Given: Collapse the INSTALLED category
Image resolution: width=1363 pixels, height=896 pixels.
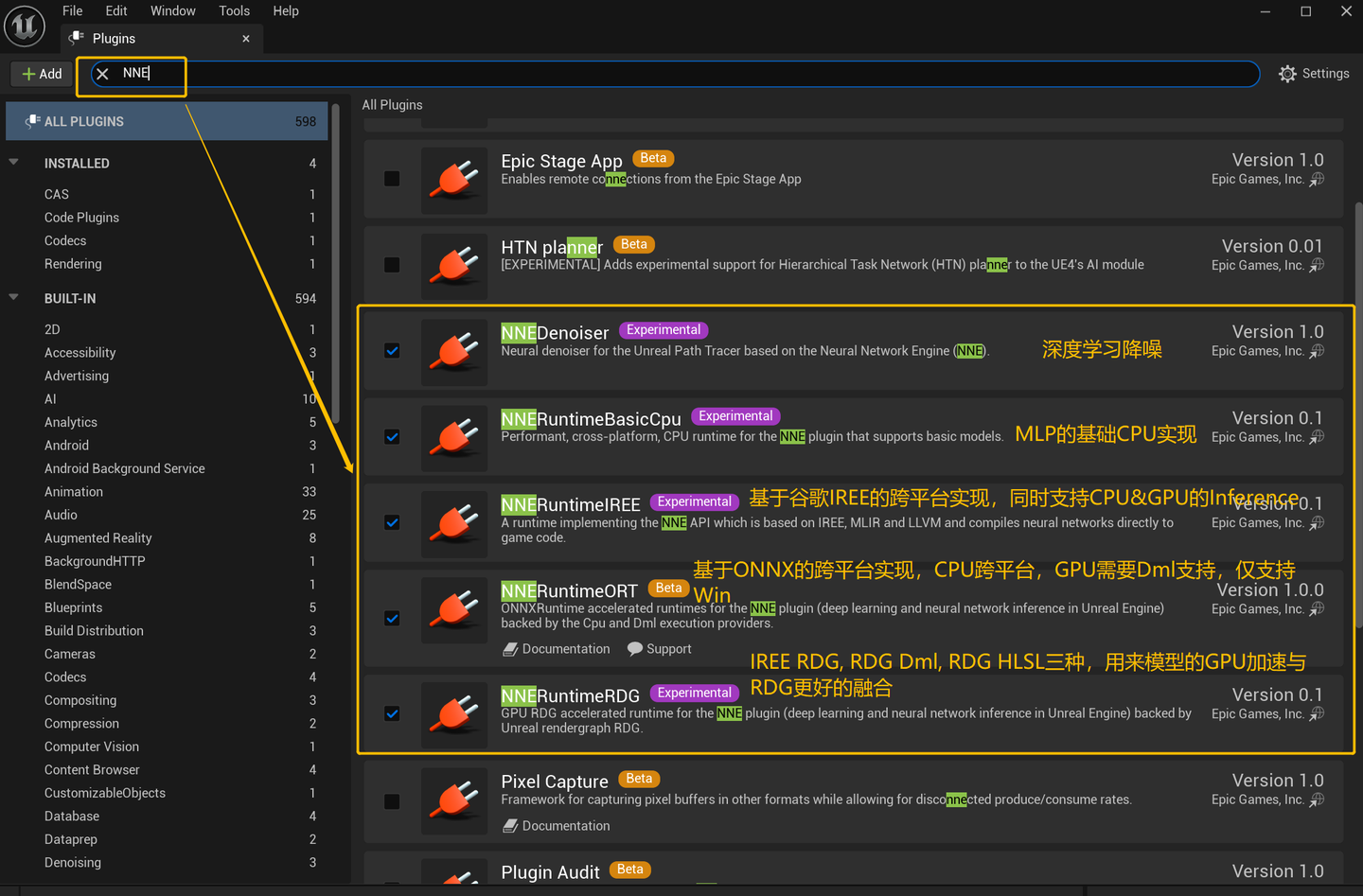Looking at the screenshot, I should pyautogui.click(x=14, y=162).
